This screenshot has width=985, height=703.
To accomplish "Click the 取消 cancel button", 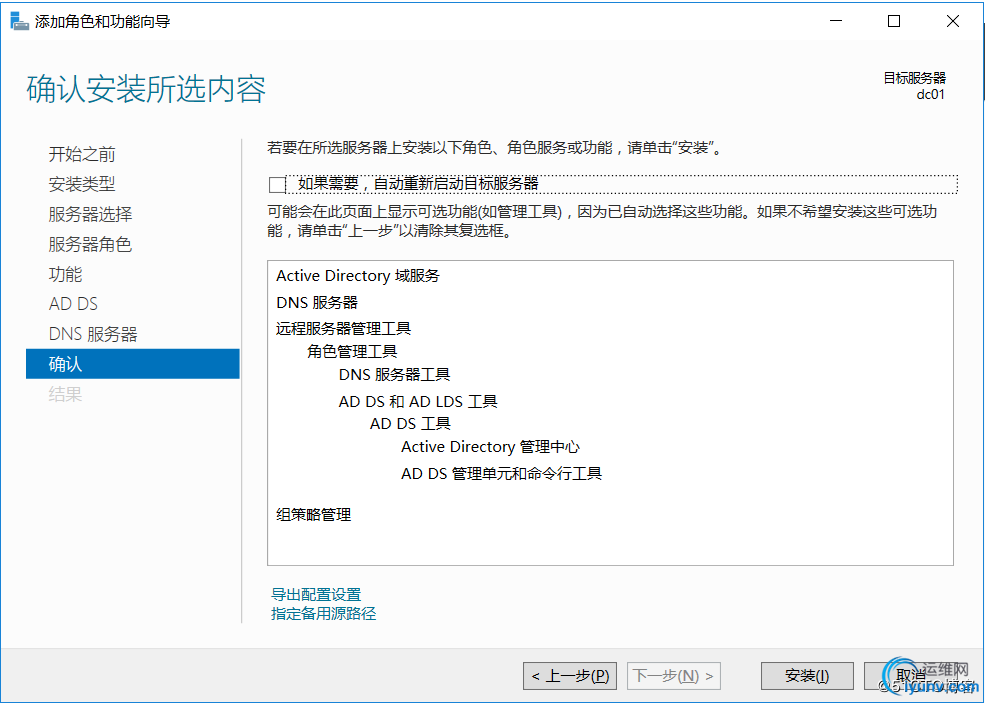I will pyautogui.click(x=911, y=676).
